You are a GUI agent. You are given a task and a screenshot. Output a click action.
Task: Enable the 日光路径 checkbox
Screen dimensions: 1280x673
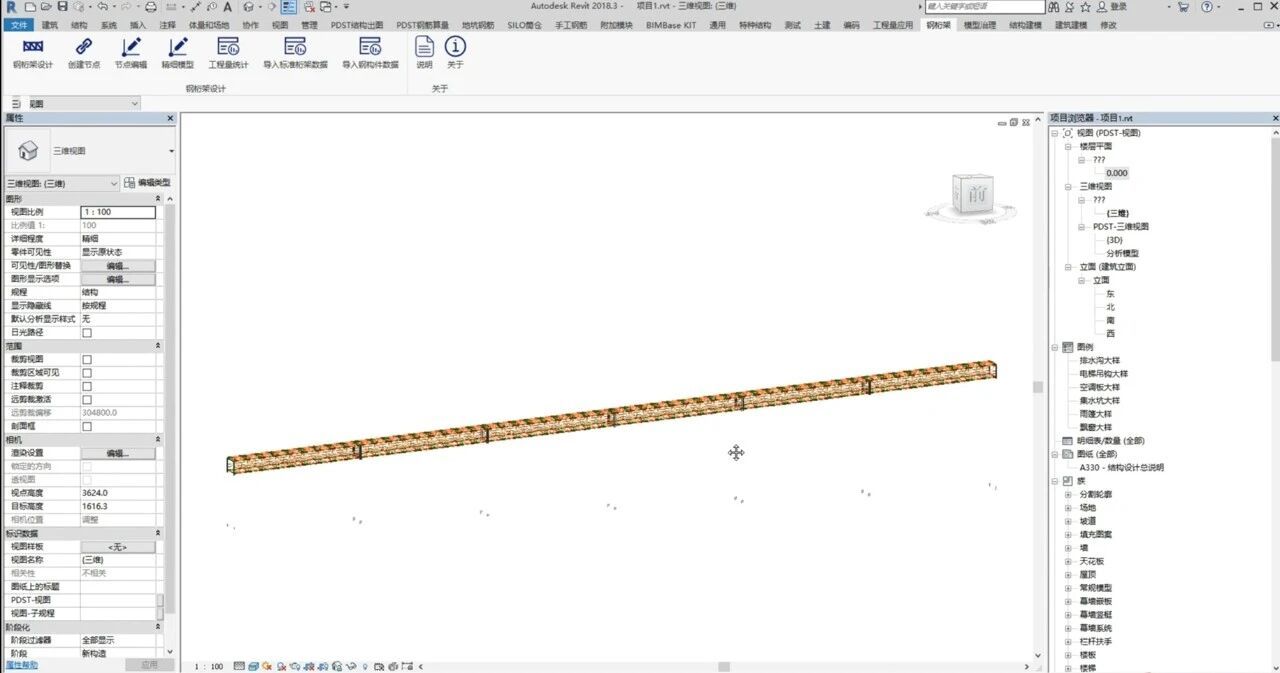[87, 332]
